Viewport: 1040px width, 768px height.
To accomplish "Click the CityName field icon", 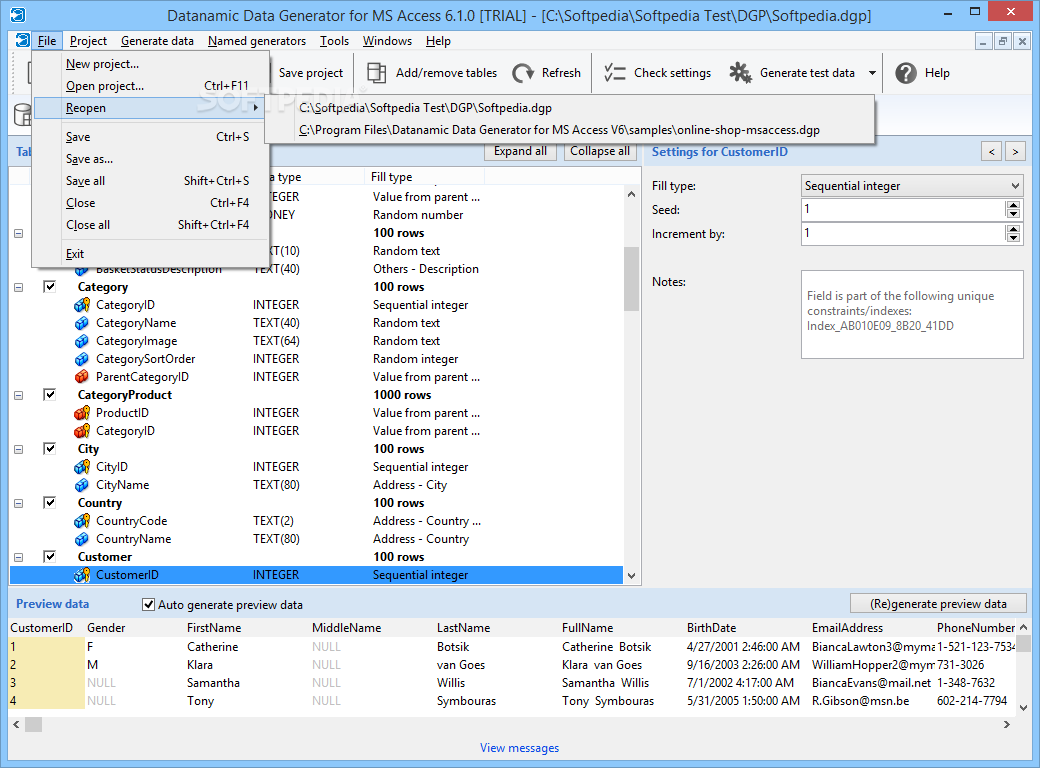I will pyautogui.click(x=82, y=485).
